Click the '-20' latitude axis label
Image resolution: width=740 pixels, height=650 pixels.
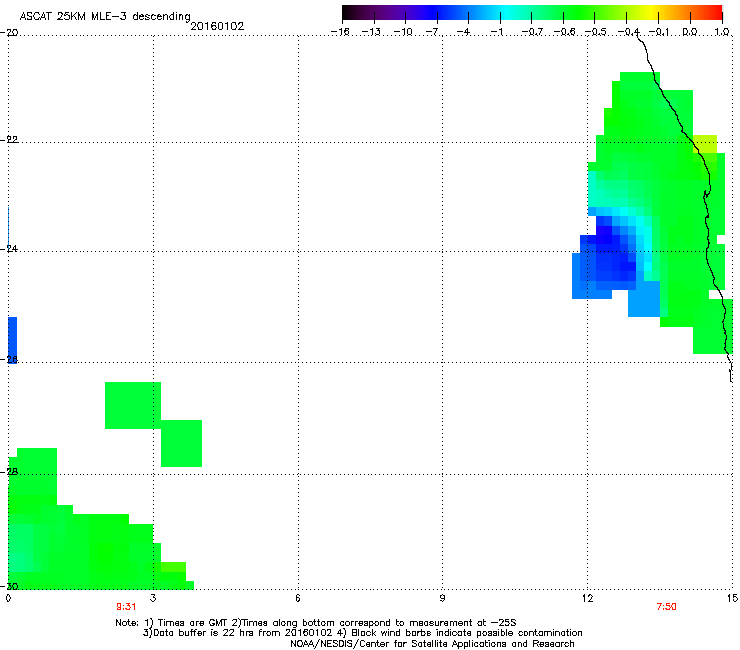pos(9,32)
